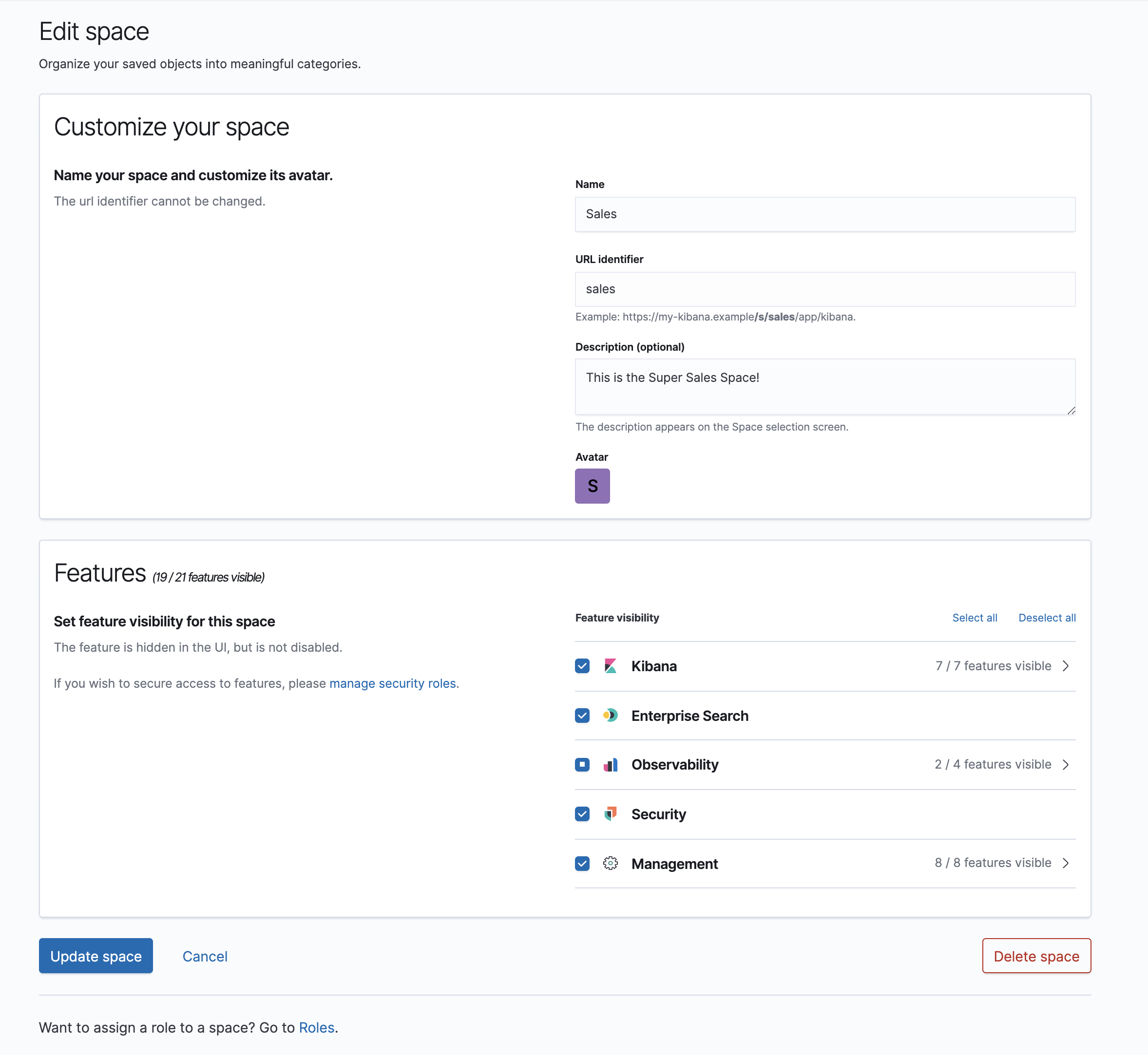The image size is (1148, 1055).
Task: Click into the Description text area
Action: coord(825,386)
